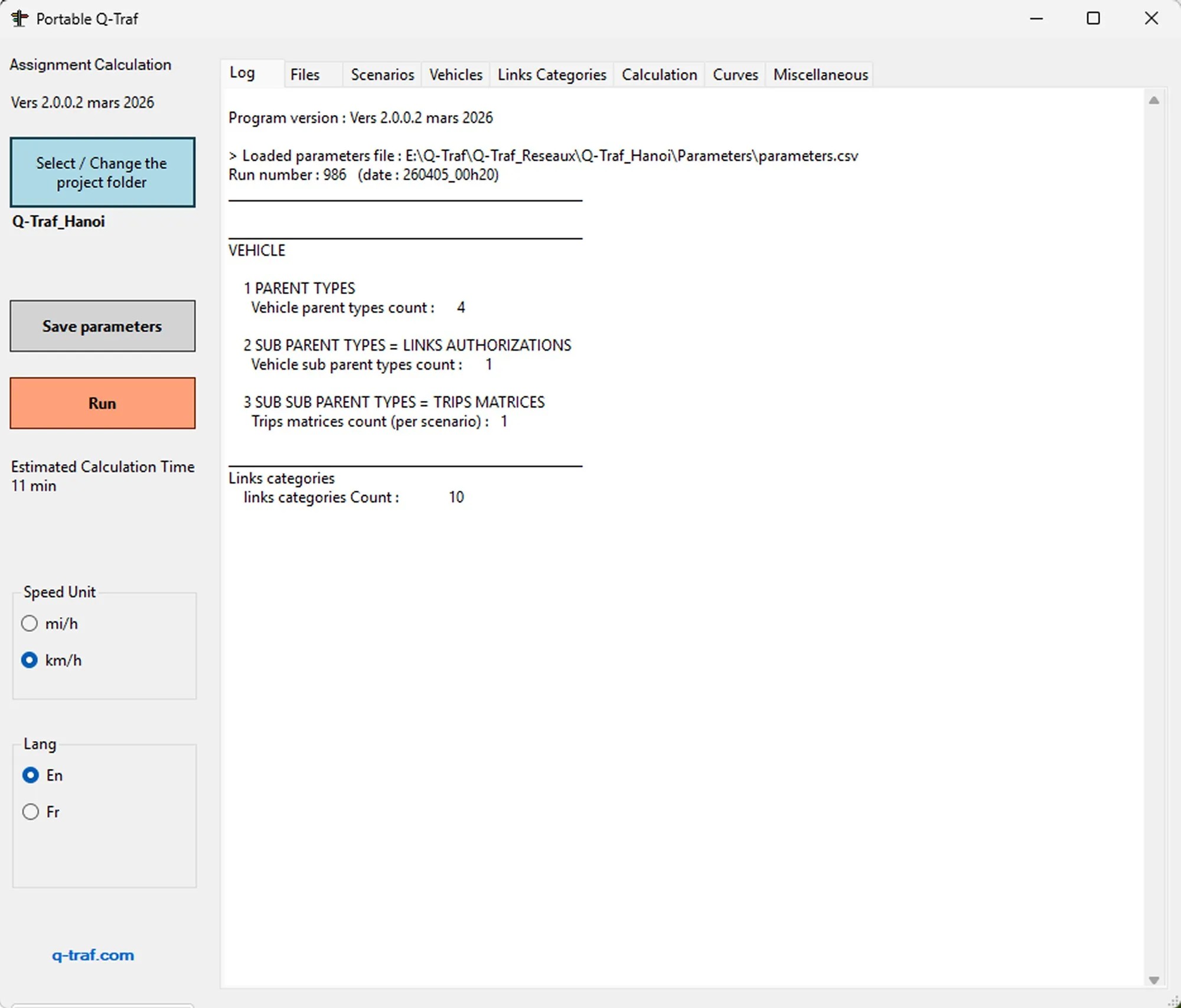Select the km/h speed unit
The height and width of the screenshot is (1008, 1181).
click(30, 660)
